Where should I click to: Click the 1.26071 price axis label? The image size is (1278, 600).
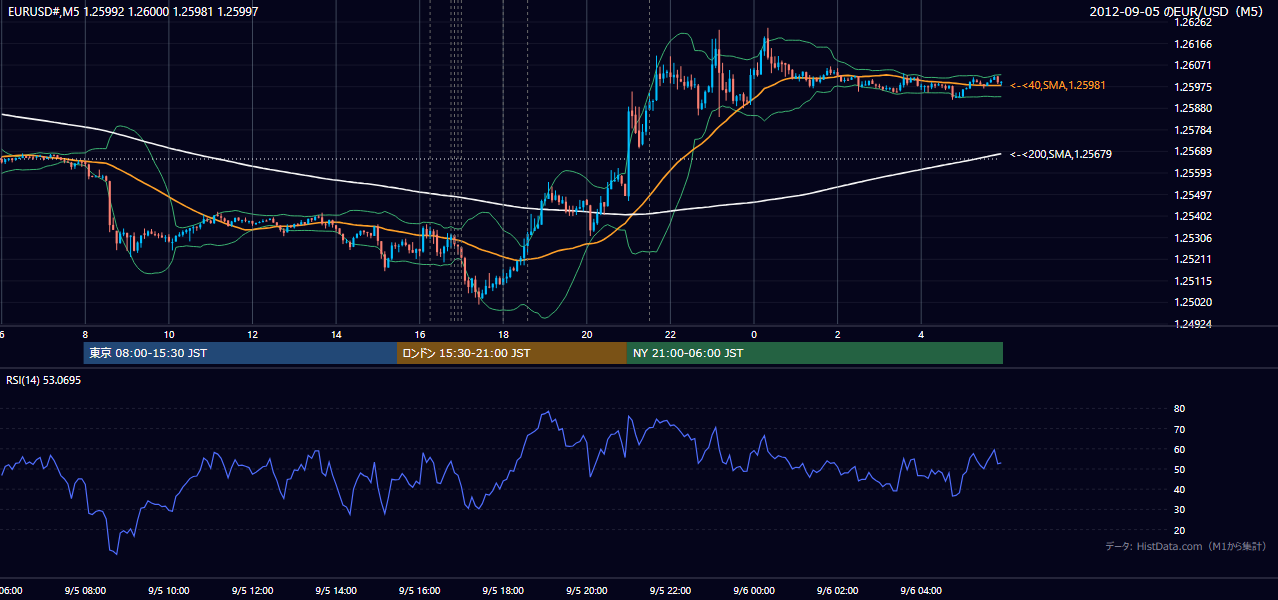(x=1193, y=65)
